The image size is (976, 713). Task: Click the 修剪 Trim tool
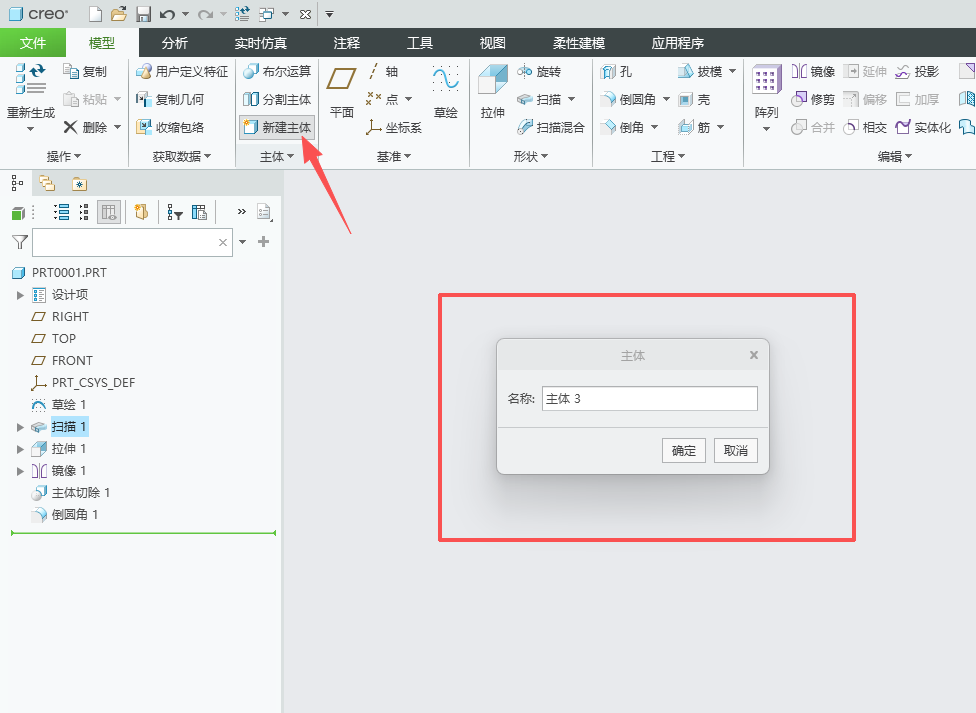(813, 99)
